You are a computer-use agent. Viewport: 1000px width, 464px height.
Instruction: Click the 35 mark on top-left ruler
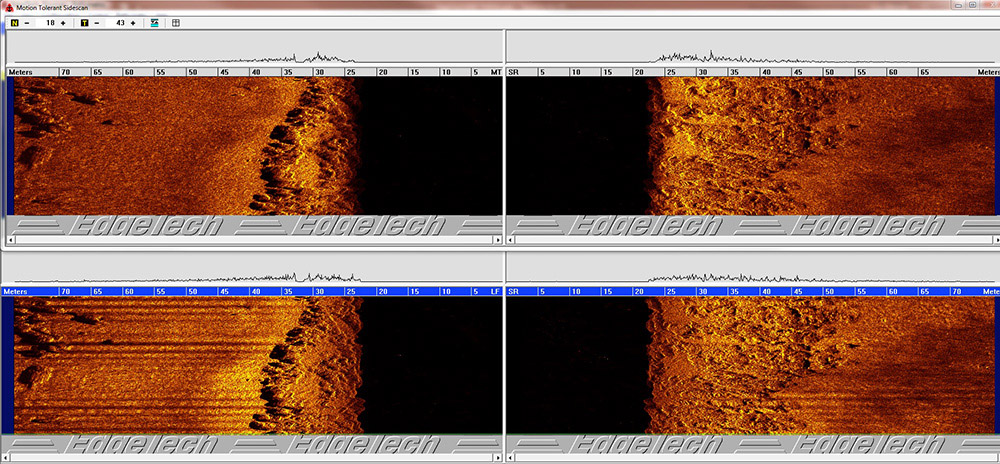click(288, 72)
